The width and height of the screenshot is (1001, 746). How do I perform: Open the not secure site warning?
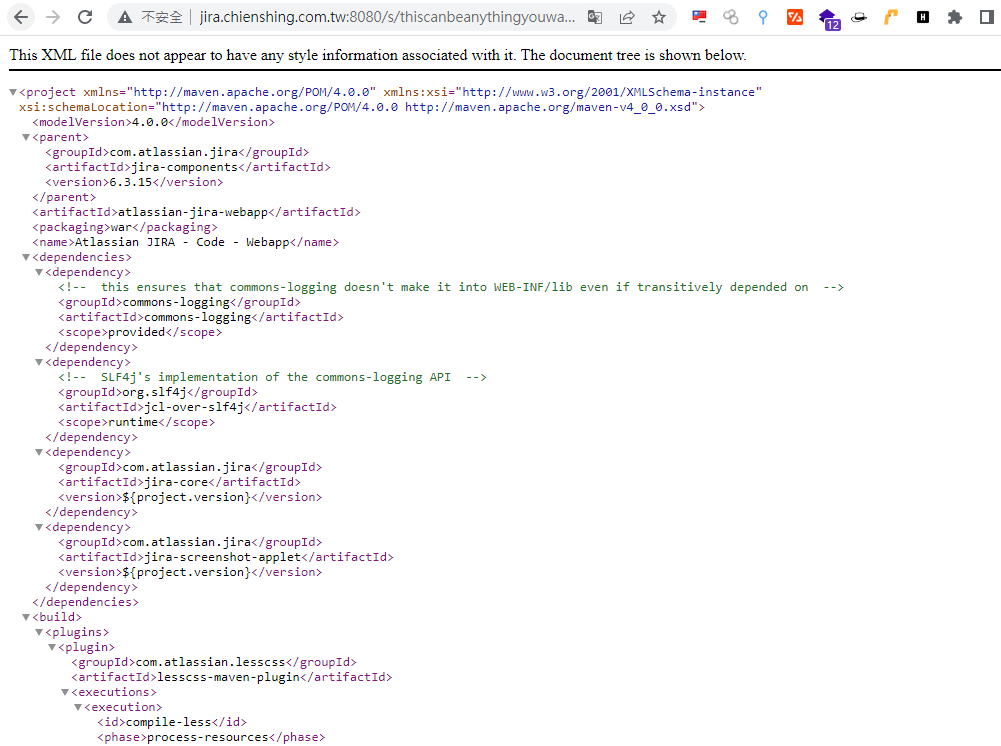152,17
